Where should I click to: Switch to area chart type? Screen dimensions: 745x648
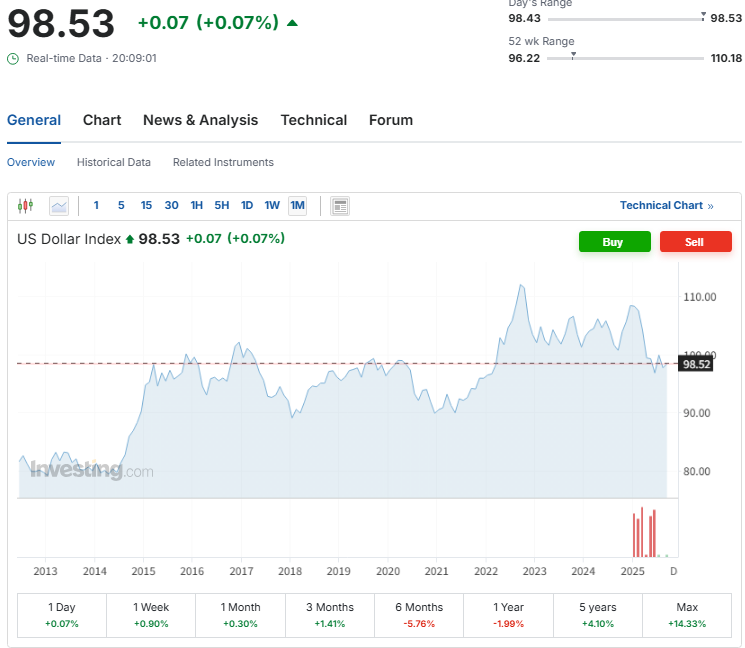click(59, 206)
